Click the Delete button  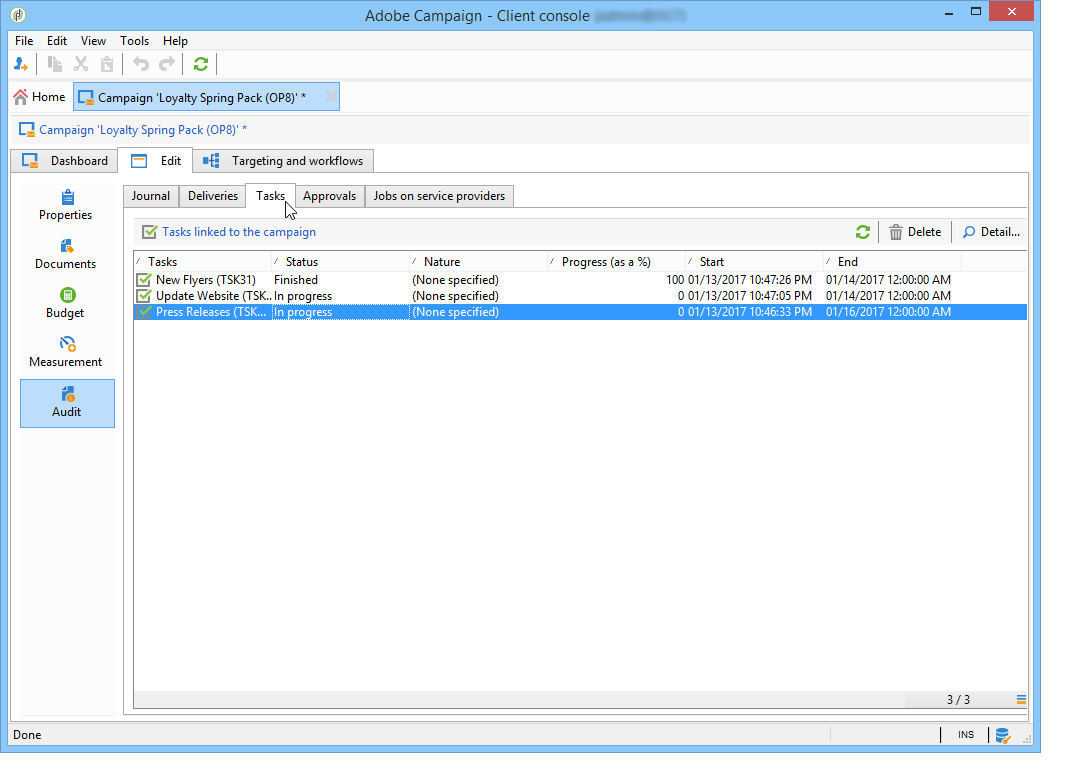915,232
